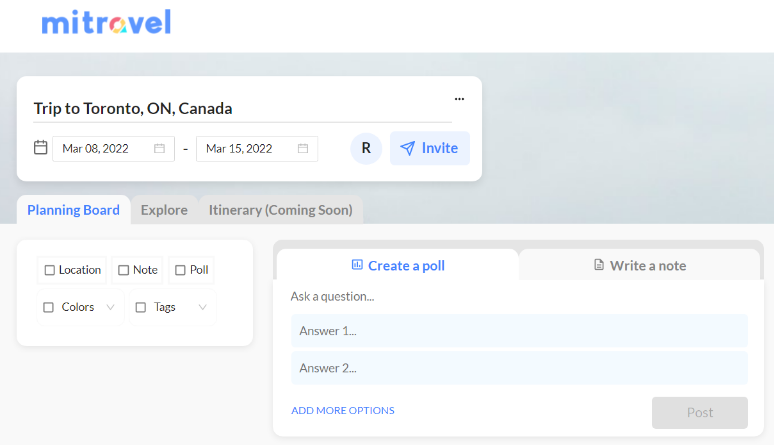This screenshot has width=774, height=445.
Task: Enable the Location filter checkbox
Action: (x=50, y=270)
